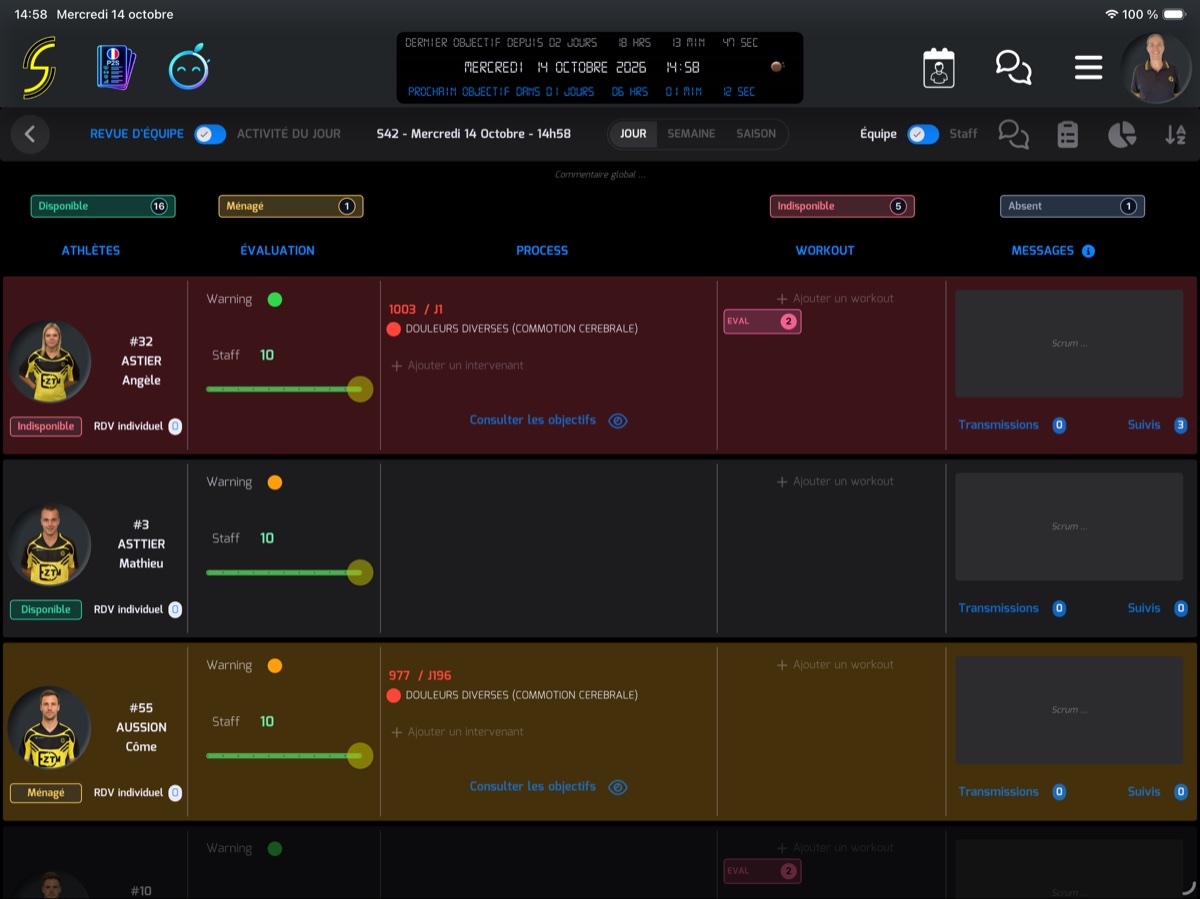Open the chat bubbles icon in header
Screen dimensions: 1200x899
(1013, 68)
